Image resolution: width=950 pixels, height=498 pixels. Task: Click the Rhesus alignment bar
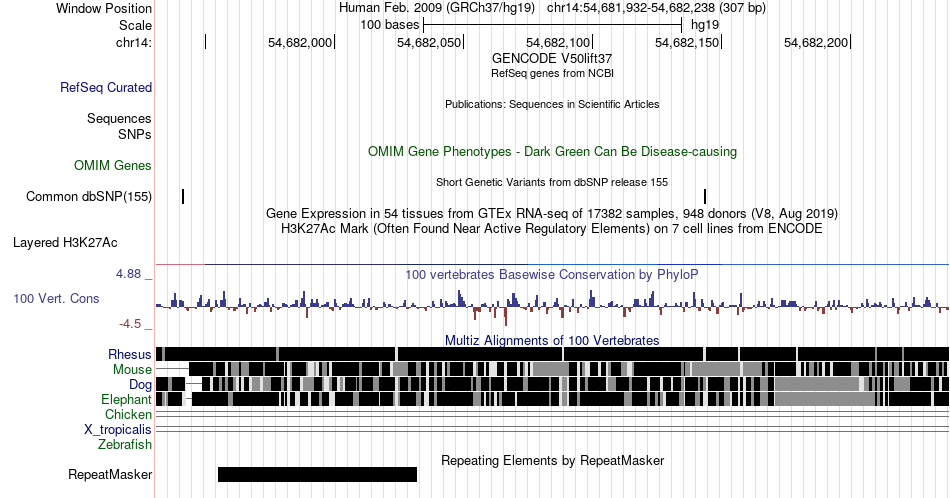552,354
